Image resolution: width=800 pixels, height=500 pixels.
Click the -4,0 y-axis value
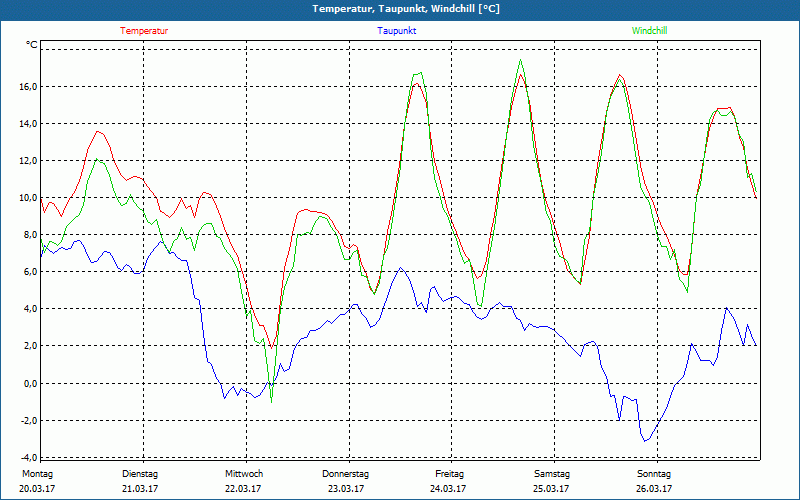(x=29, y=457)
